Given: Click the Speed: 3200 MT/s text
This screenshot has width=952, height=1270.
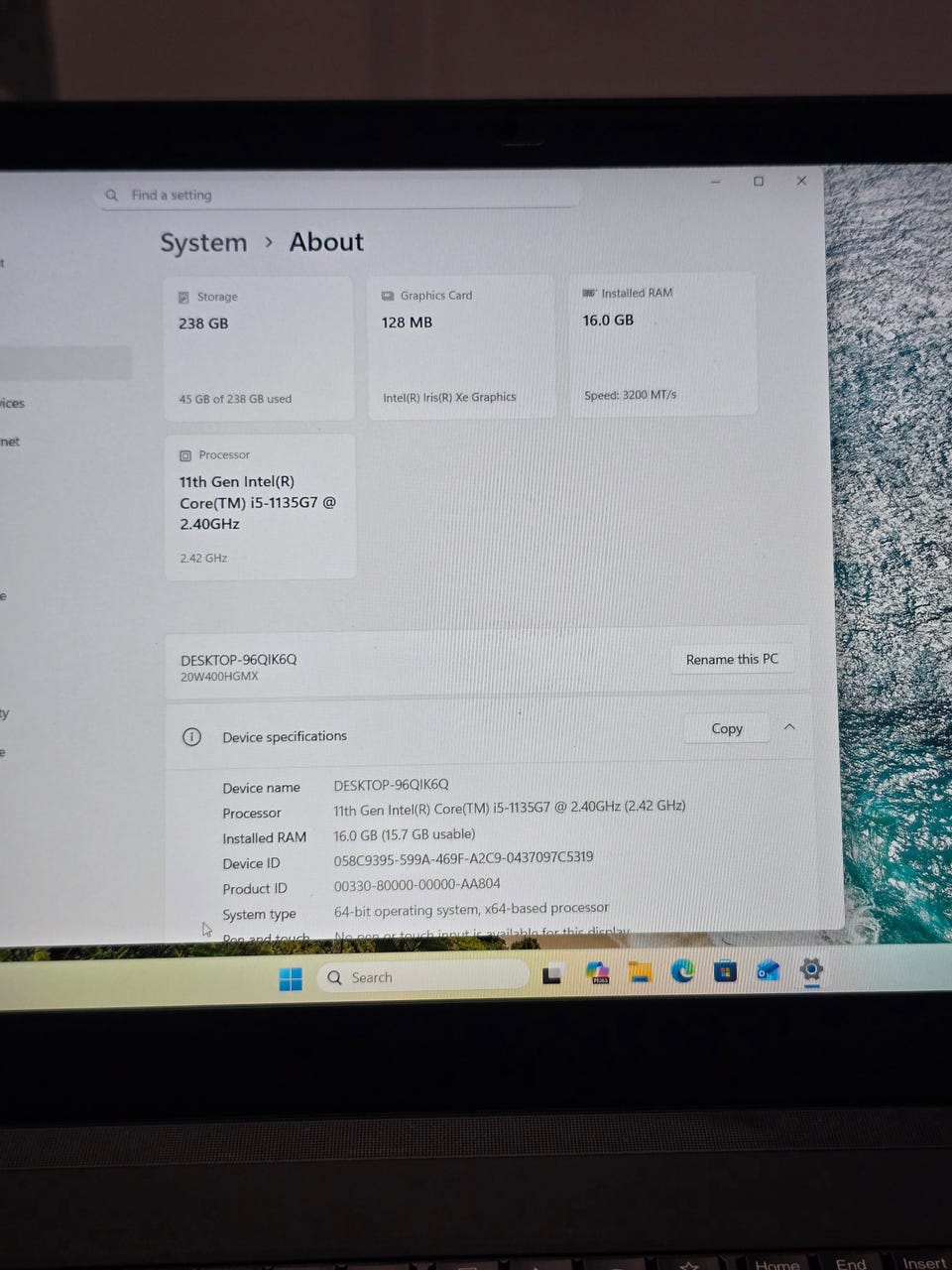Looking at the screenshot, I should click(x=630, y=395).
